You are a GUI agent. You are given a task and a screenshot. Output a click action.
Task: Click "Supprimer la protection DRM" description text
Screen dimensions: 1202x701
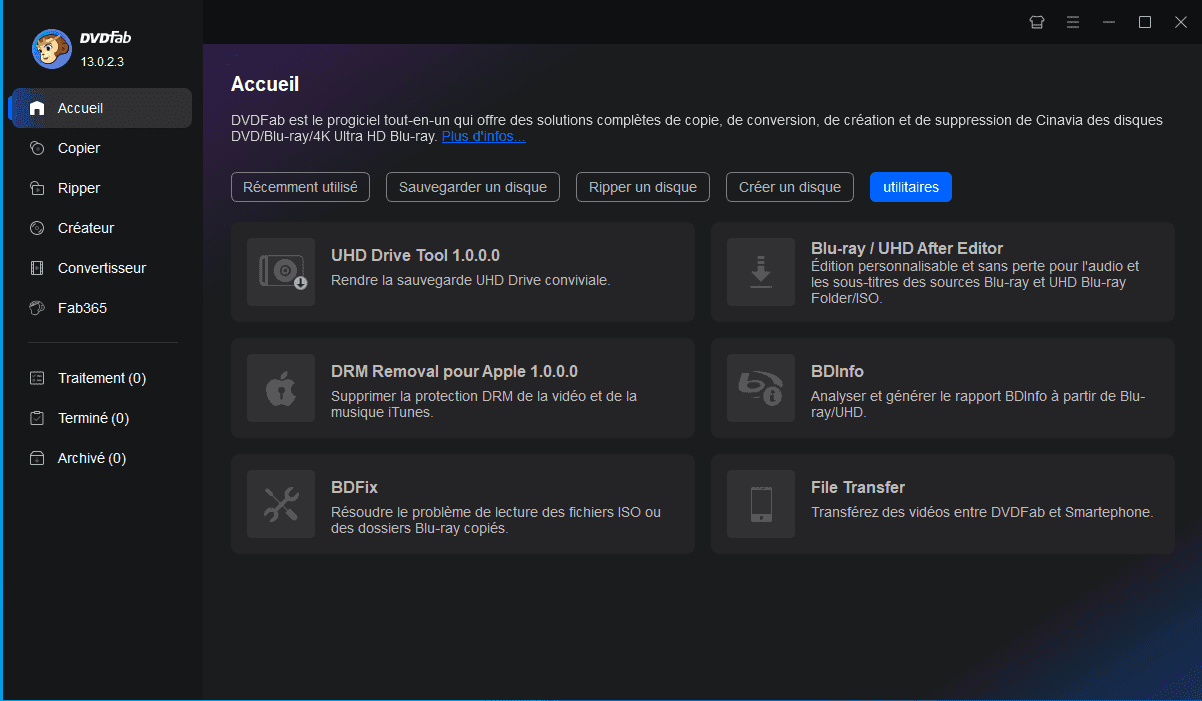(484, 404)
